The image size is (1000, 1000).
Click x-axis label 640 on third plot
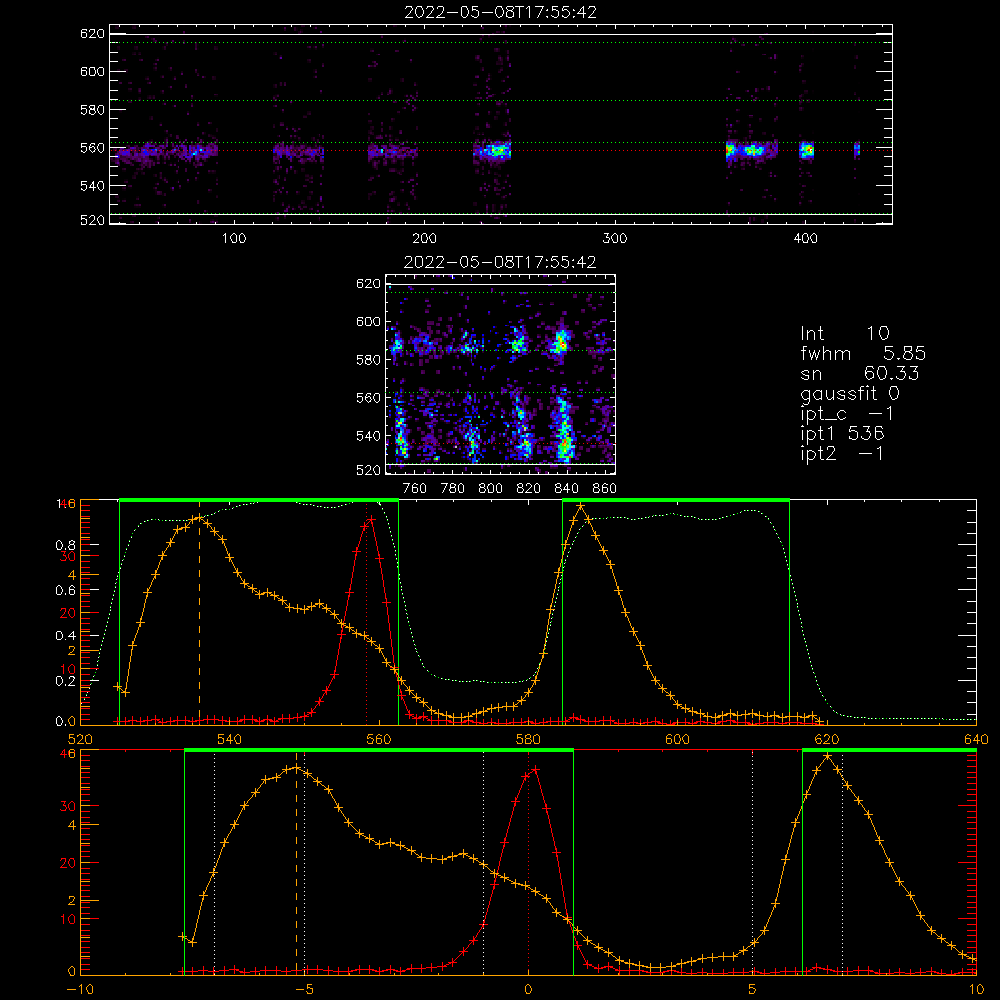pyautogui.click(x=976, y=739)
